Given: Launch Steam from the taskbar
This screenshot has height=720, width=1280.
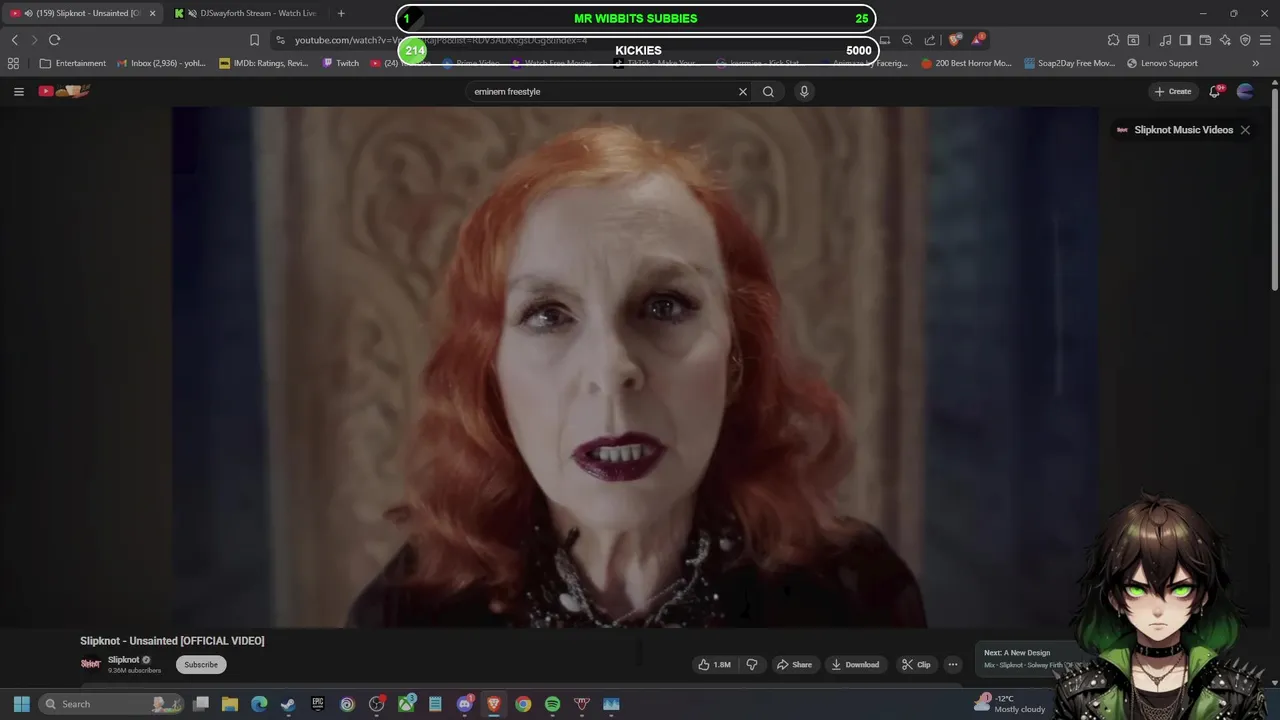Looking at the screenshot, I should click(x=288, y=704).
